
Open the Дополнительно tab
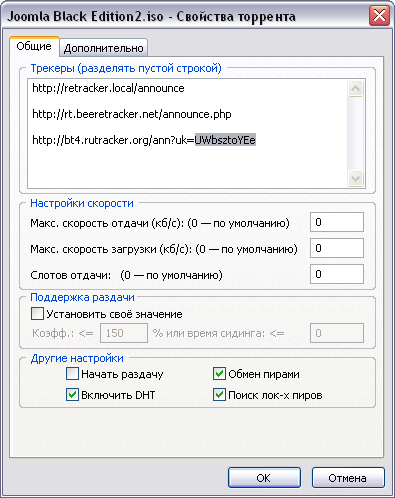[103, 48]
